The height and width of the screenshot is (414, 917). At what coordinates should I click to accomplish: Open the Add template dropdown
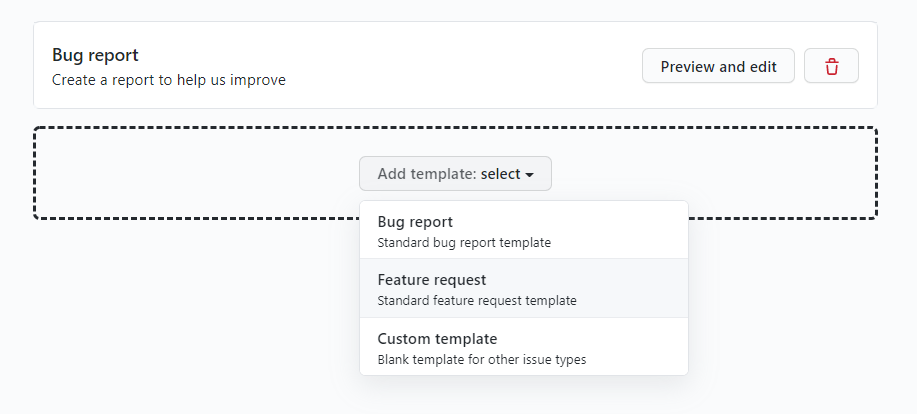pos(455,174)
